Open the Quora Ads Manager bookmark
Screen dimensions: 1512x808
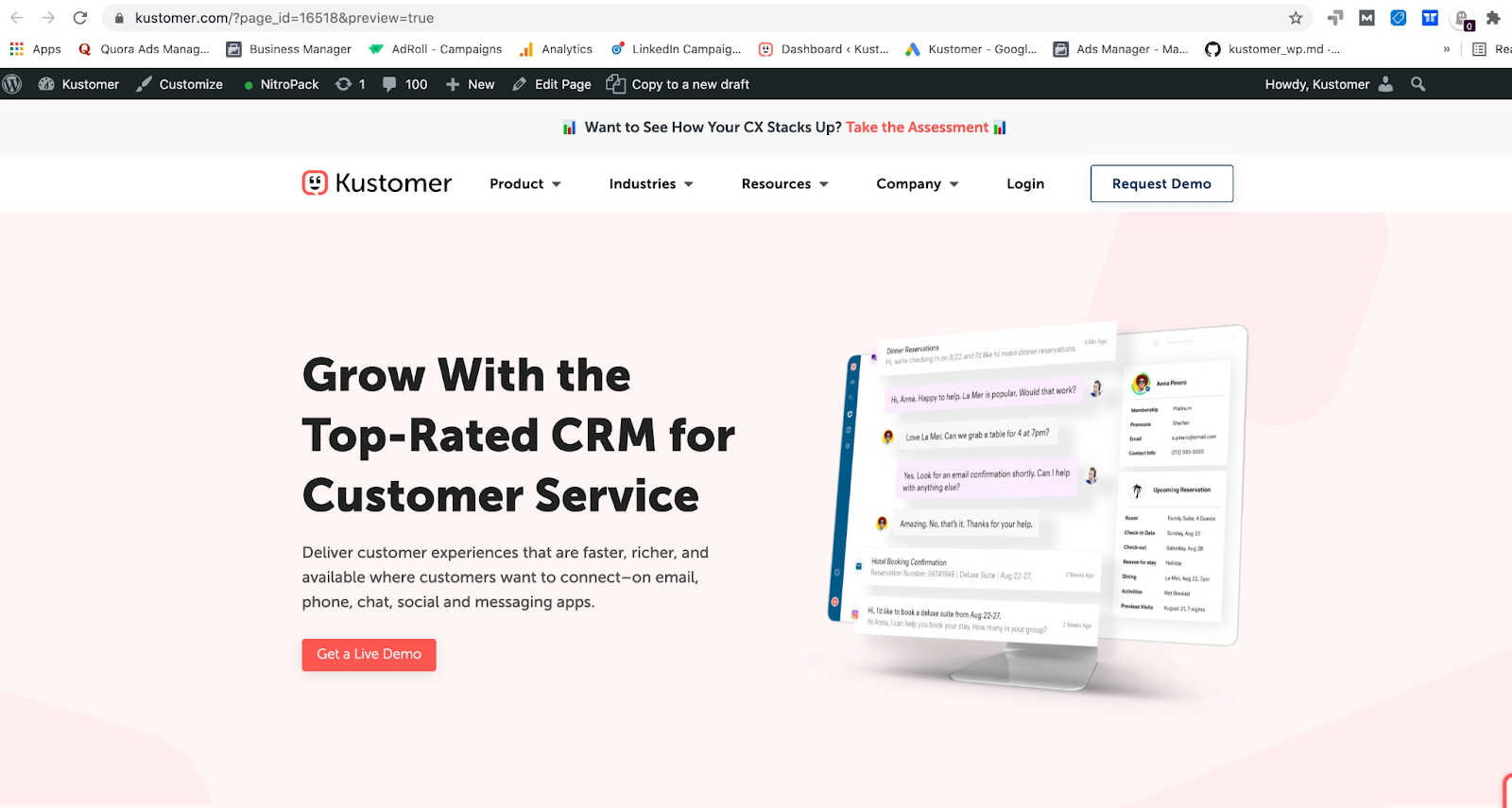point(144,49)
